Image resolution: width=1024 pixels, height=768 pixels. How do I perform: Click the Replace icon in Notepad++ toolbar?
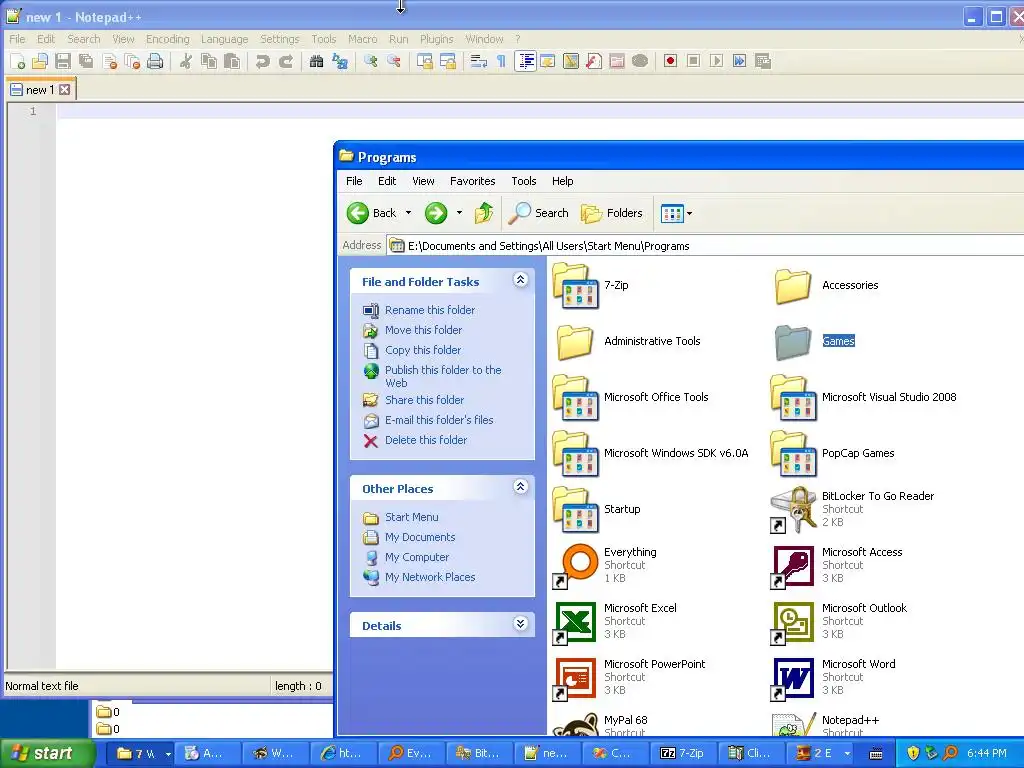[x=340, y=61]
